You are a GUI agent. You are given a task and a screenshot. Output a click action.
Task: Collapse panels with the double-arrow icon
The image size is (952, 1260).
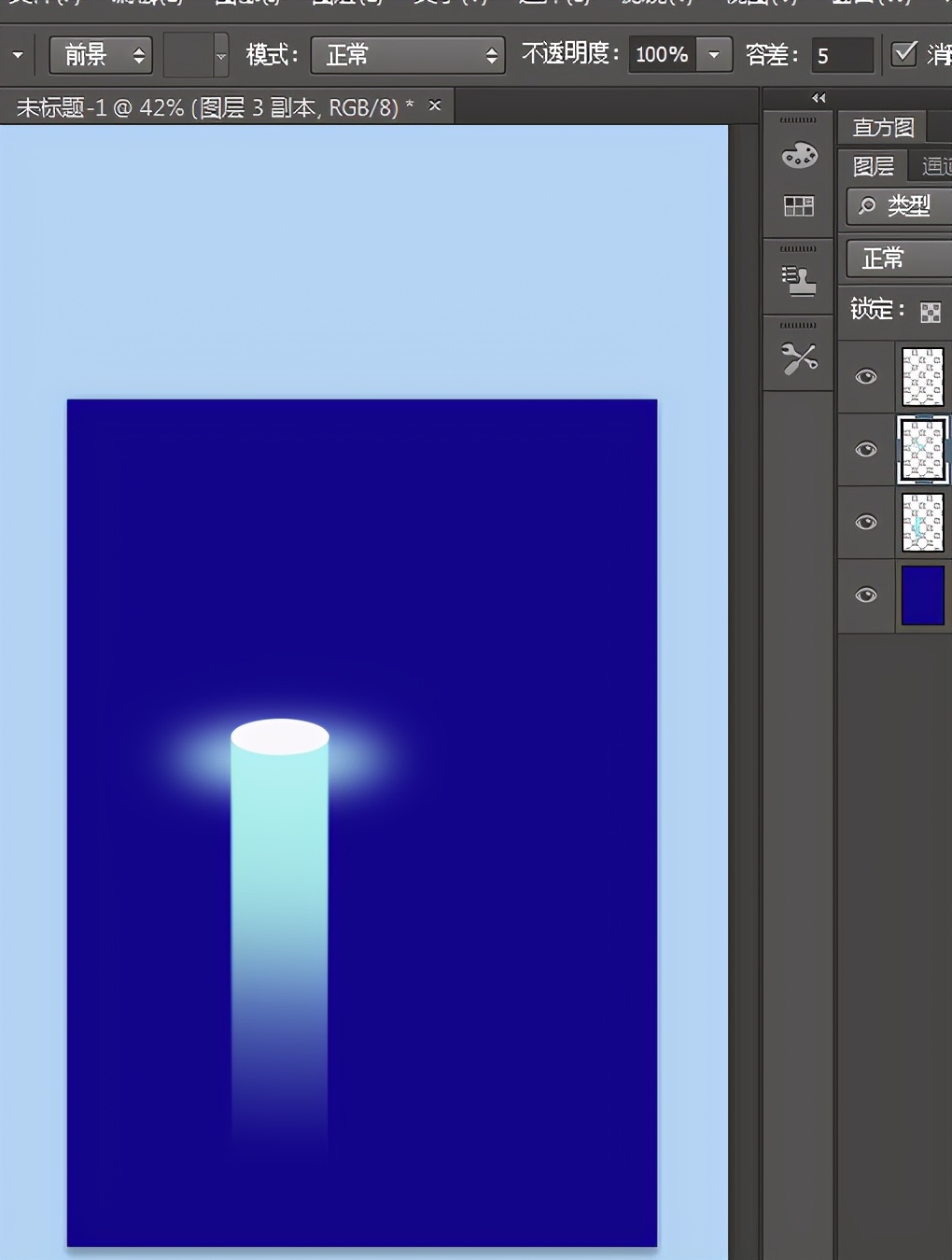(819, 98)
